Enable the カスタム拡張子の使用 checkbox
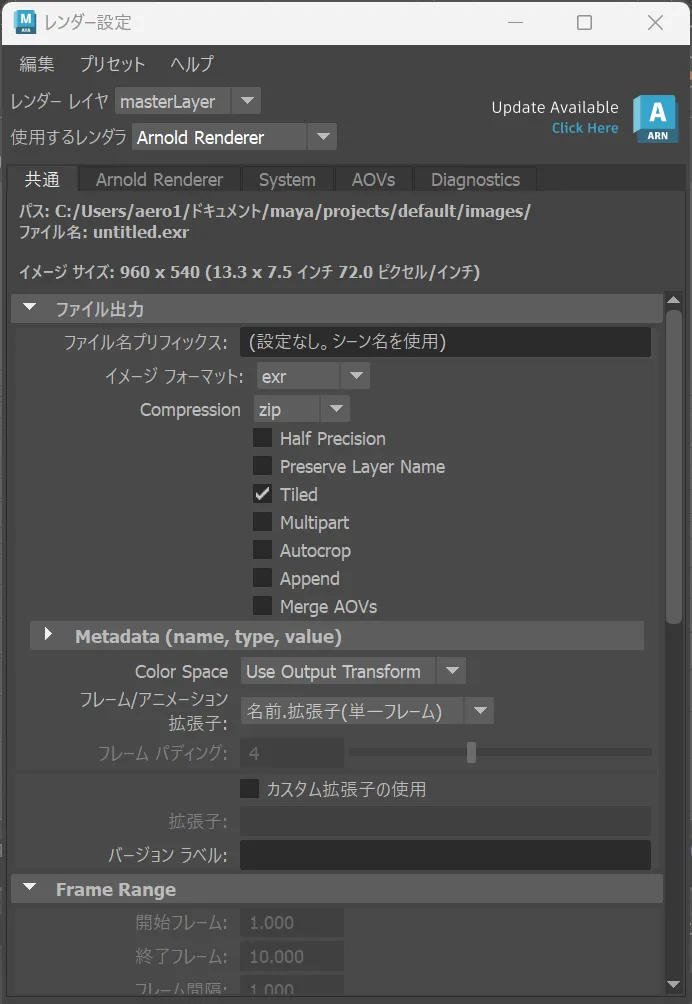The width and height of the screenshot is (692, 1004). (x=250, y=789)
